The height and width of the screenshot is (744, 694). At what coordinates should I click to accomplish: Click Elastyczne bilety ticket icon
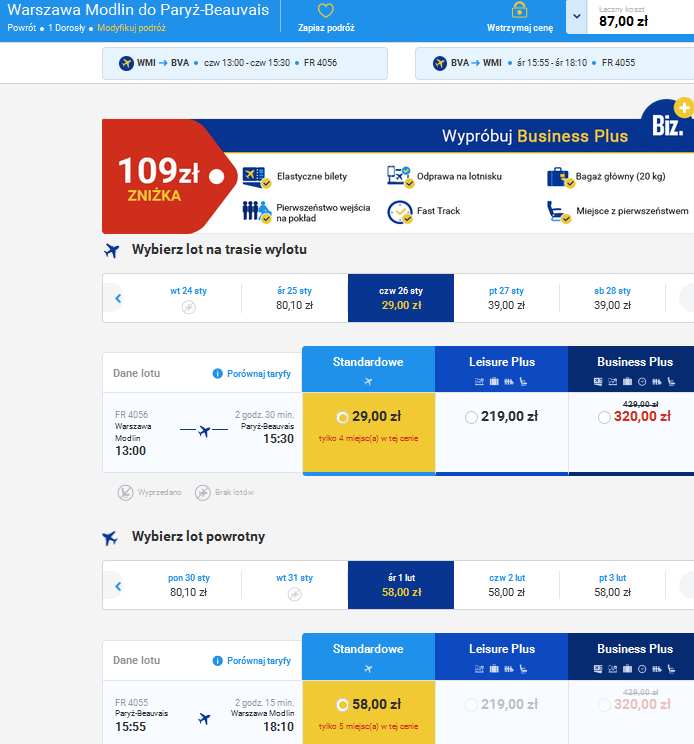click(256, 177)
